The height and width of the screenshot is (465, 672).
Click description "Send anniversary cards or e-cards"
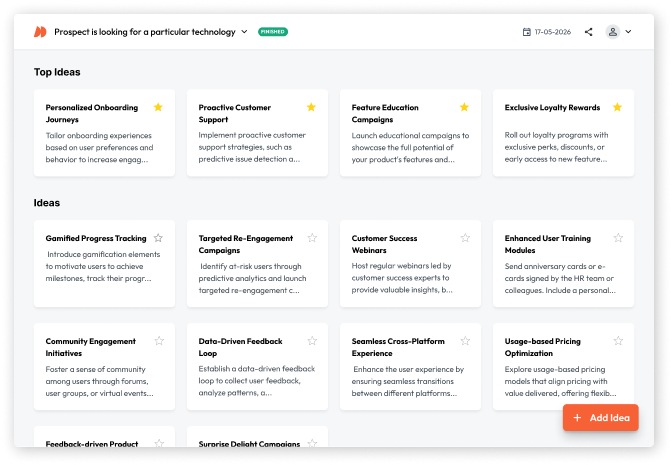(560, 278)
